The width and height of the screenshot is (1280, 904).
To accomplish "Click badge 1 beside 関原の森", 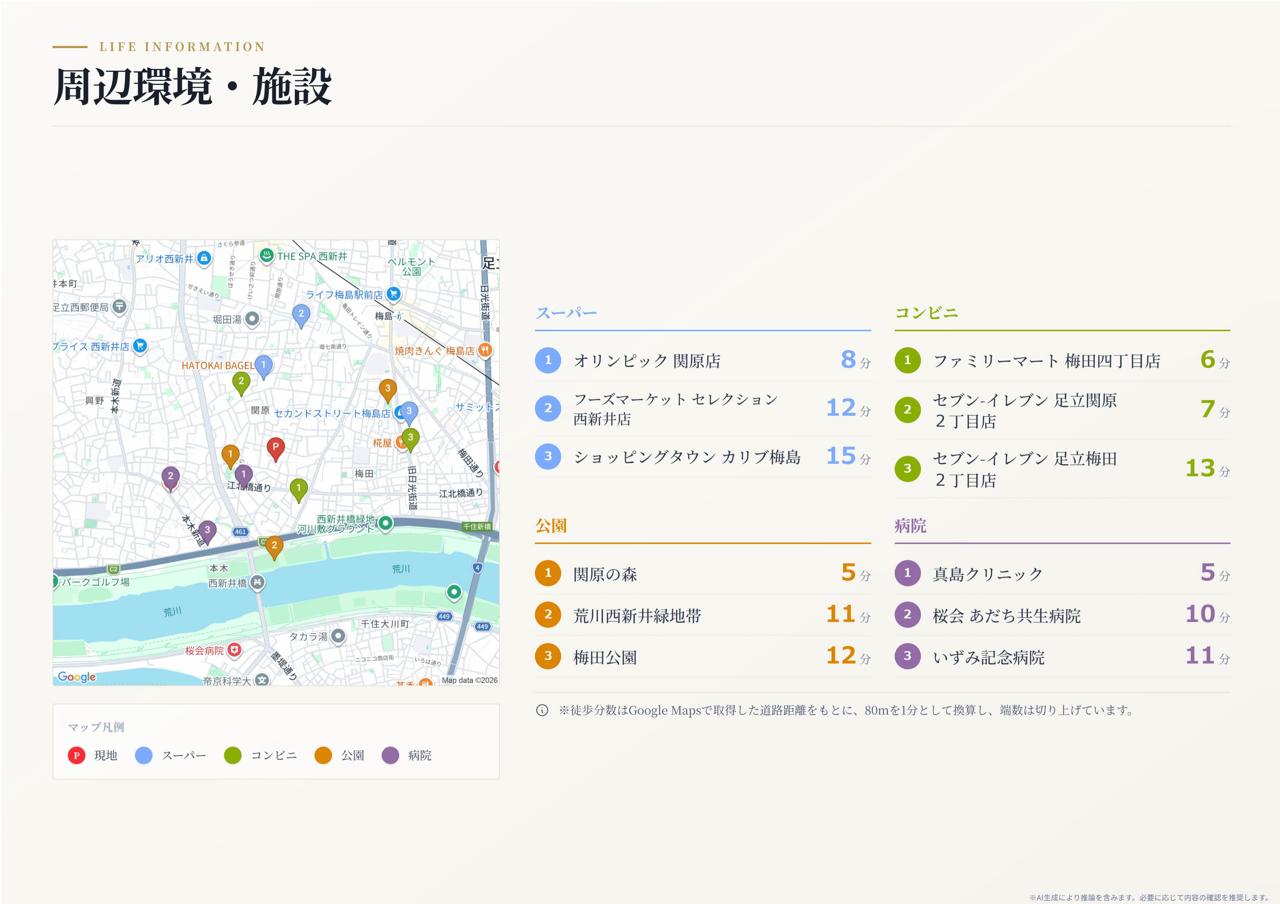I will [548, 573].
